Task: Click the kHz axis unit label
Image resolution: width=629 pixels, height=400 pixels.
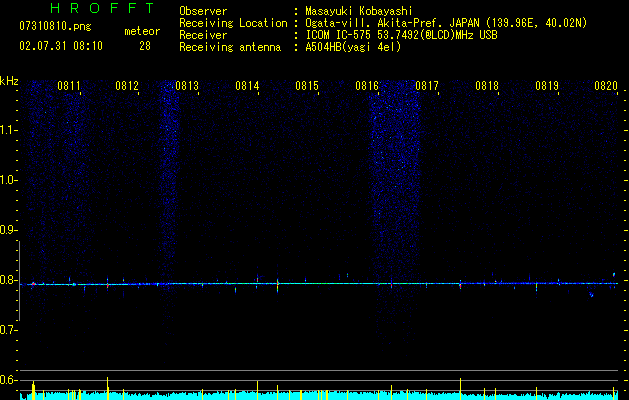Action: click(x=9, y=81)
